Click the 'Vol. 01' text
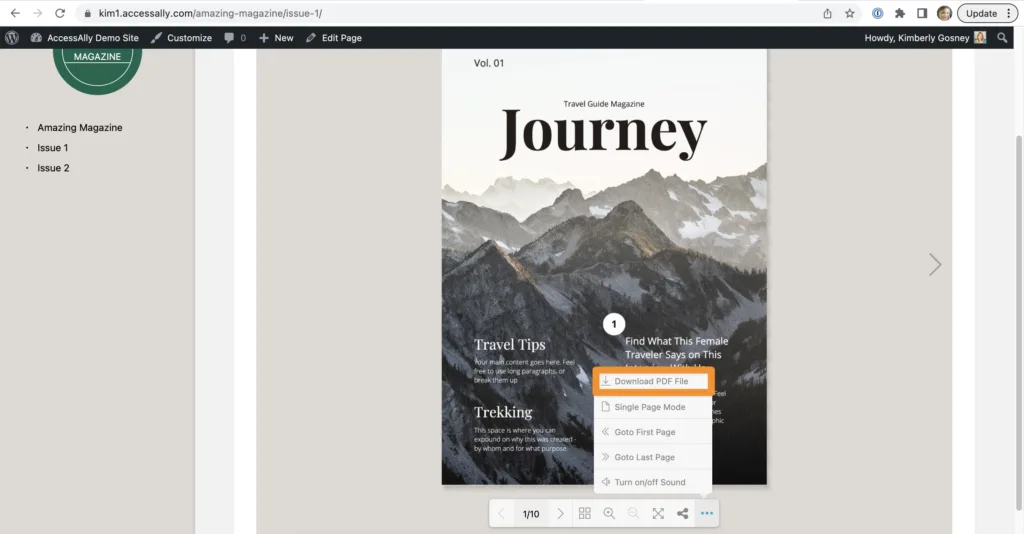The height and width of the screenshot is (534, 1024). point(488,63)
